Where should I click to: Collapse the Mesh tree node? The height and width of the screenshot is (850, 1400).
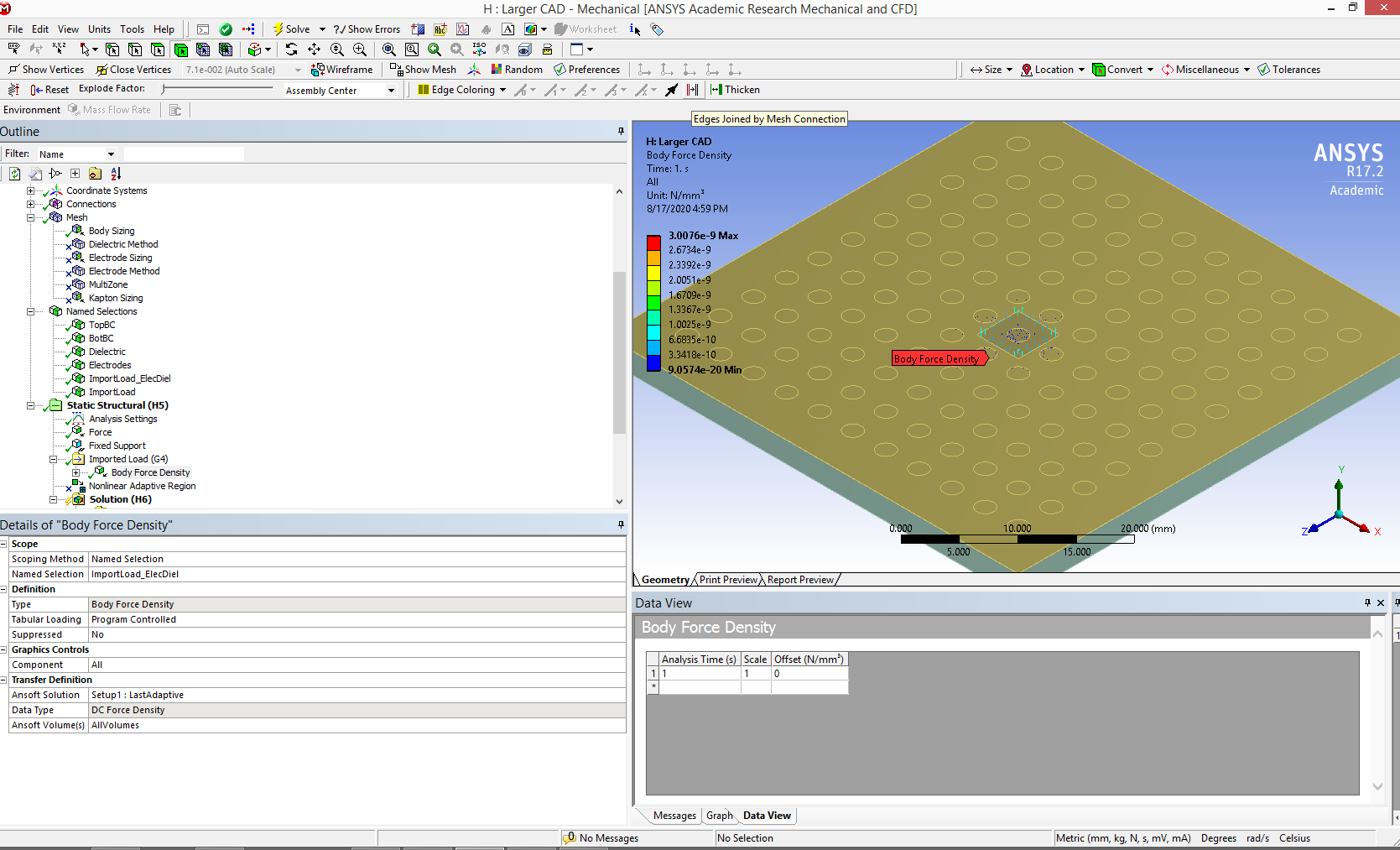pyautogui.click(x=31, y=217)
